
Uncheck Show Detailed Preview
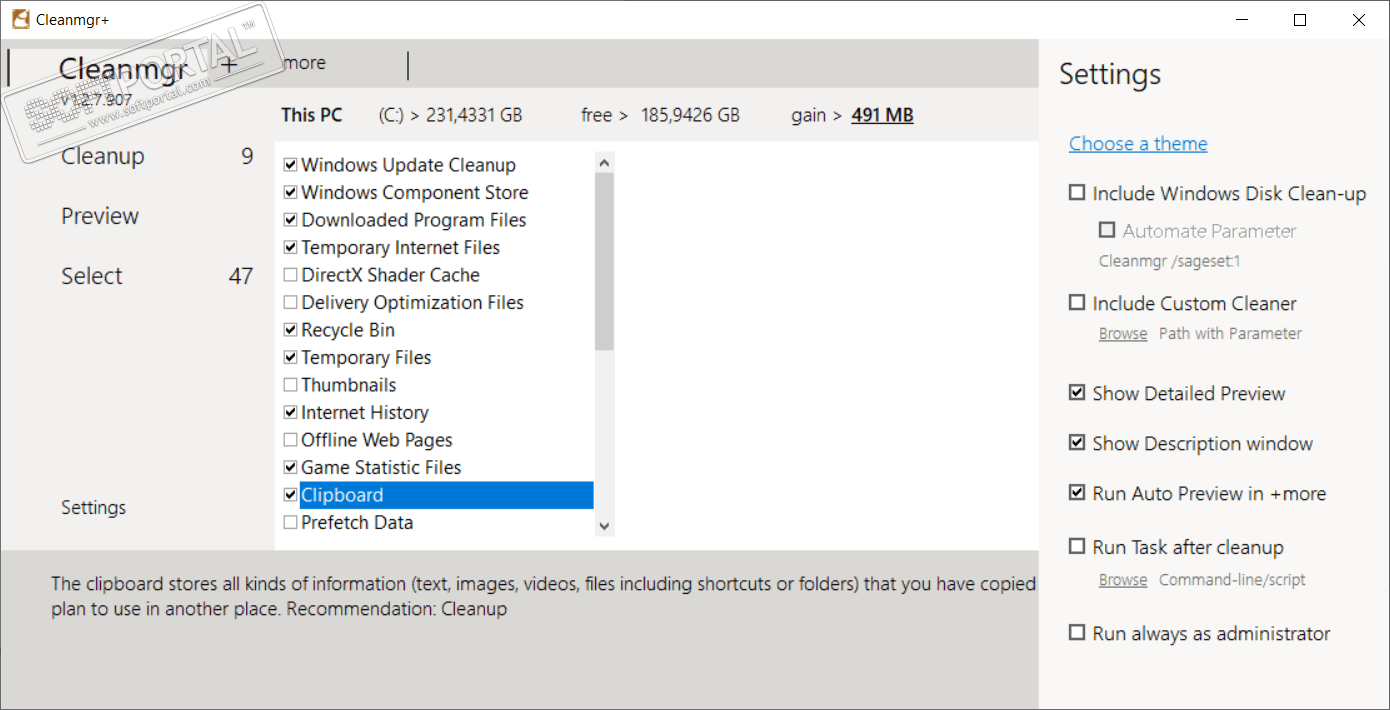click(1077, 393)
